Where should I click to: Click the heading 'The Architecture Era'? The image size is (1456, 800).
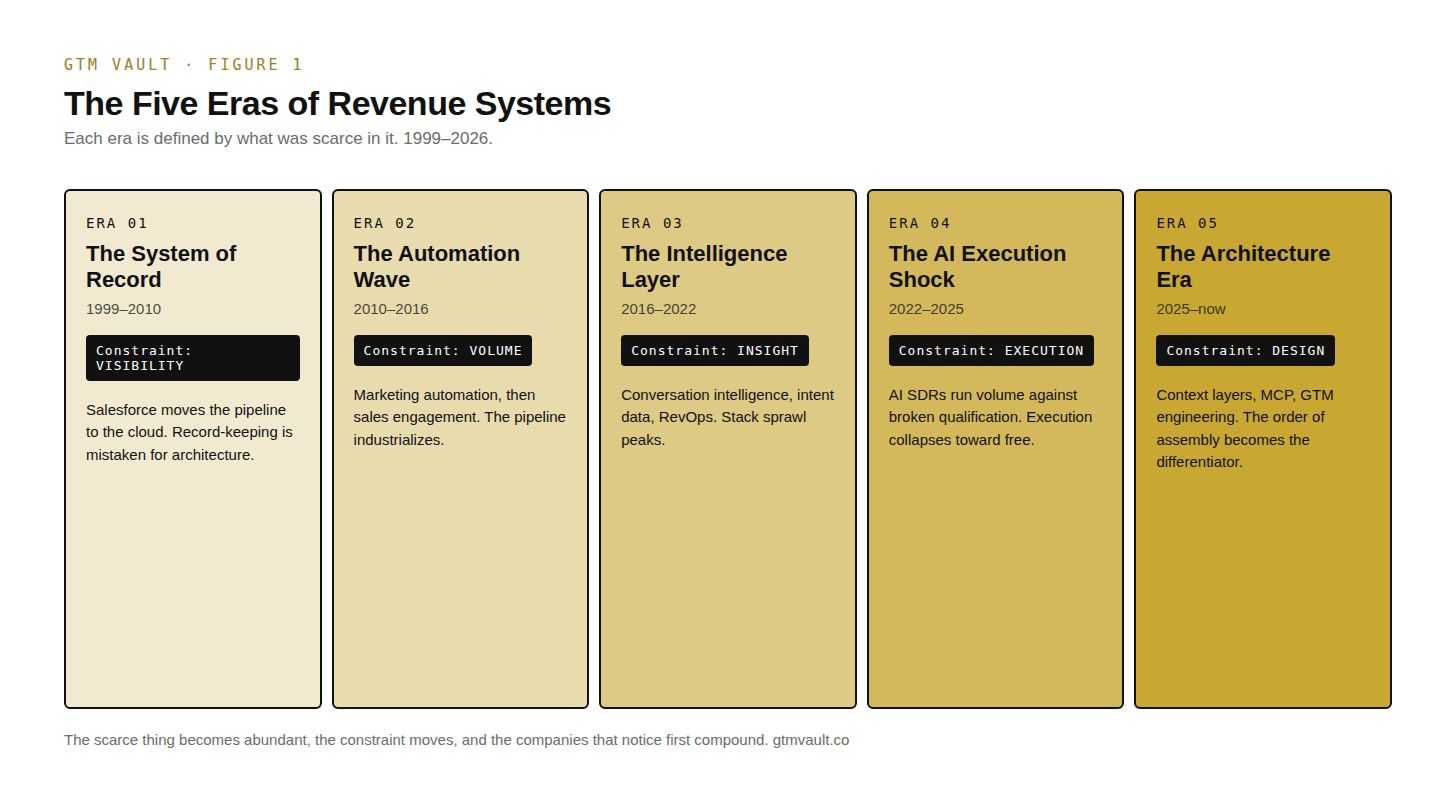point(1243,266)
